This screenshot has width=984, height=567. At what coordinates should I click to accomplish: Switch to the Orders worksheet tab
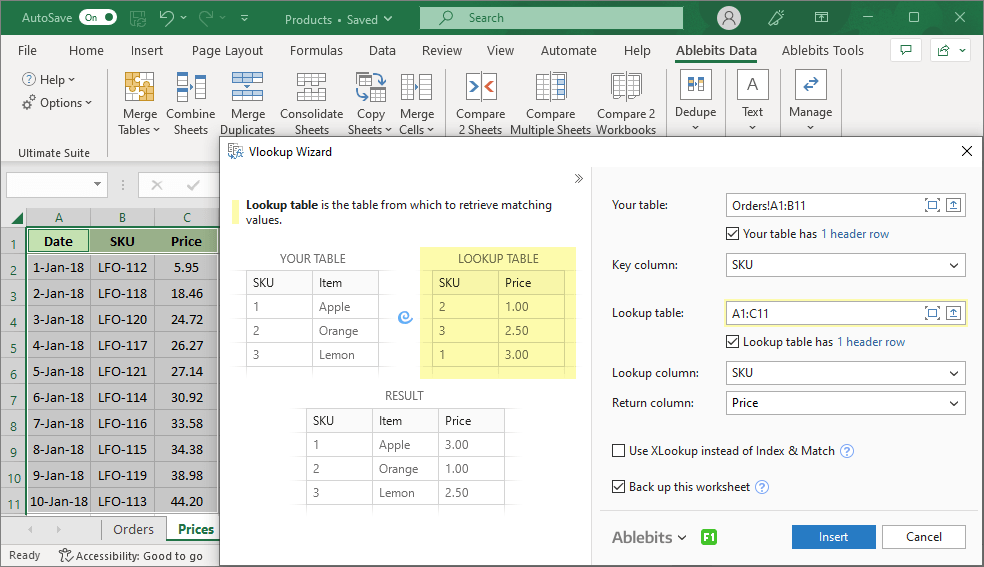[x=133, y=529]
